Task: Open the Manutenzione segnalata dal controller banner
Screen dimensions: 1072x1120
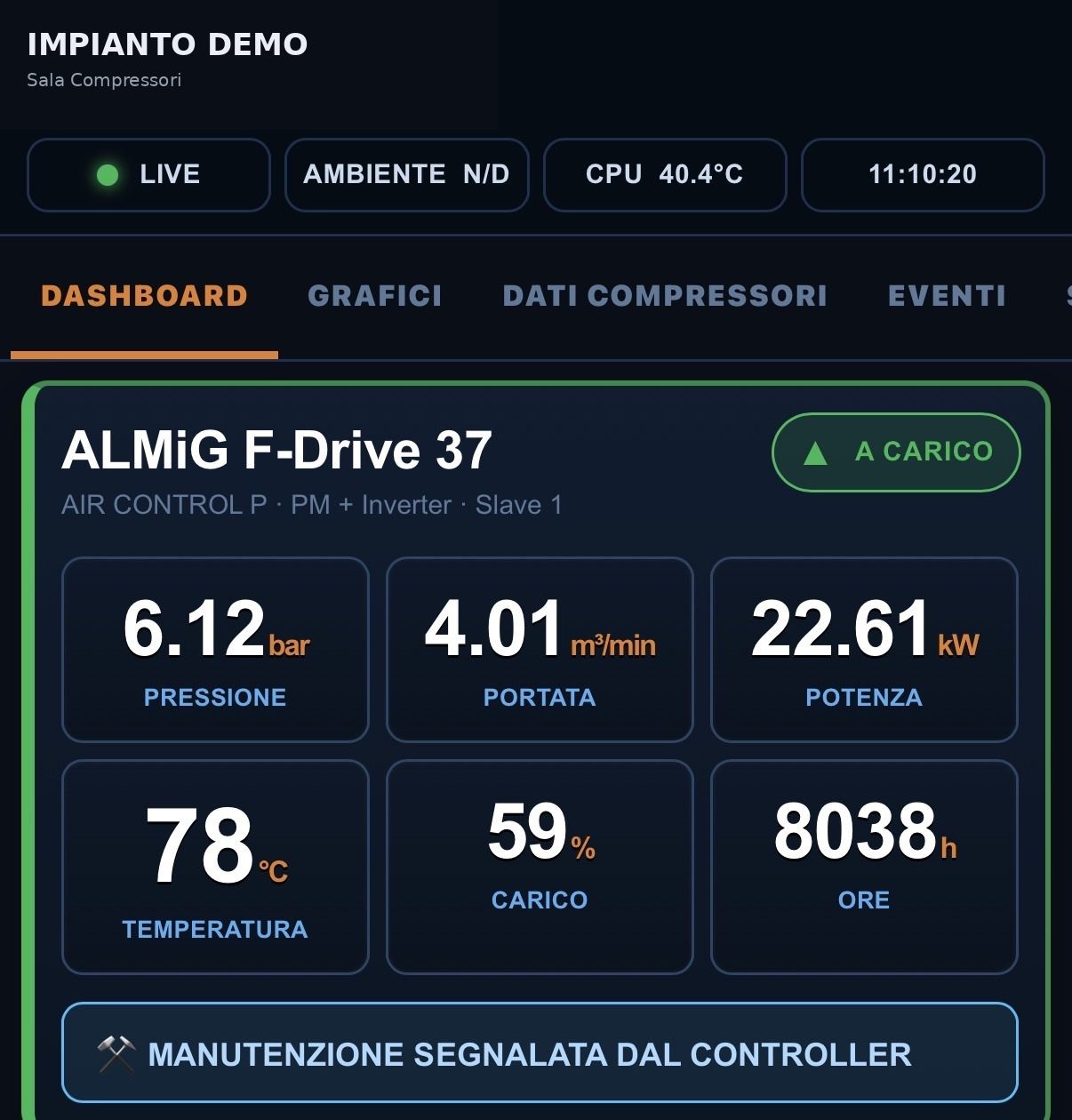Action: pyautogui.click(x=540, y=1052)
